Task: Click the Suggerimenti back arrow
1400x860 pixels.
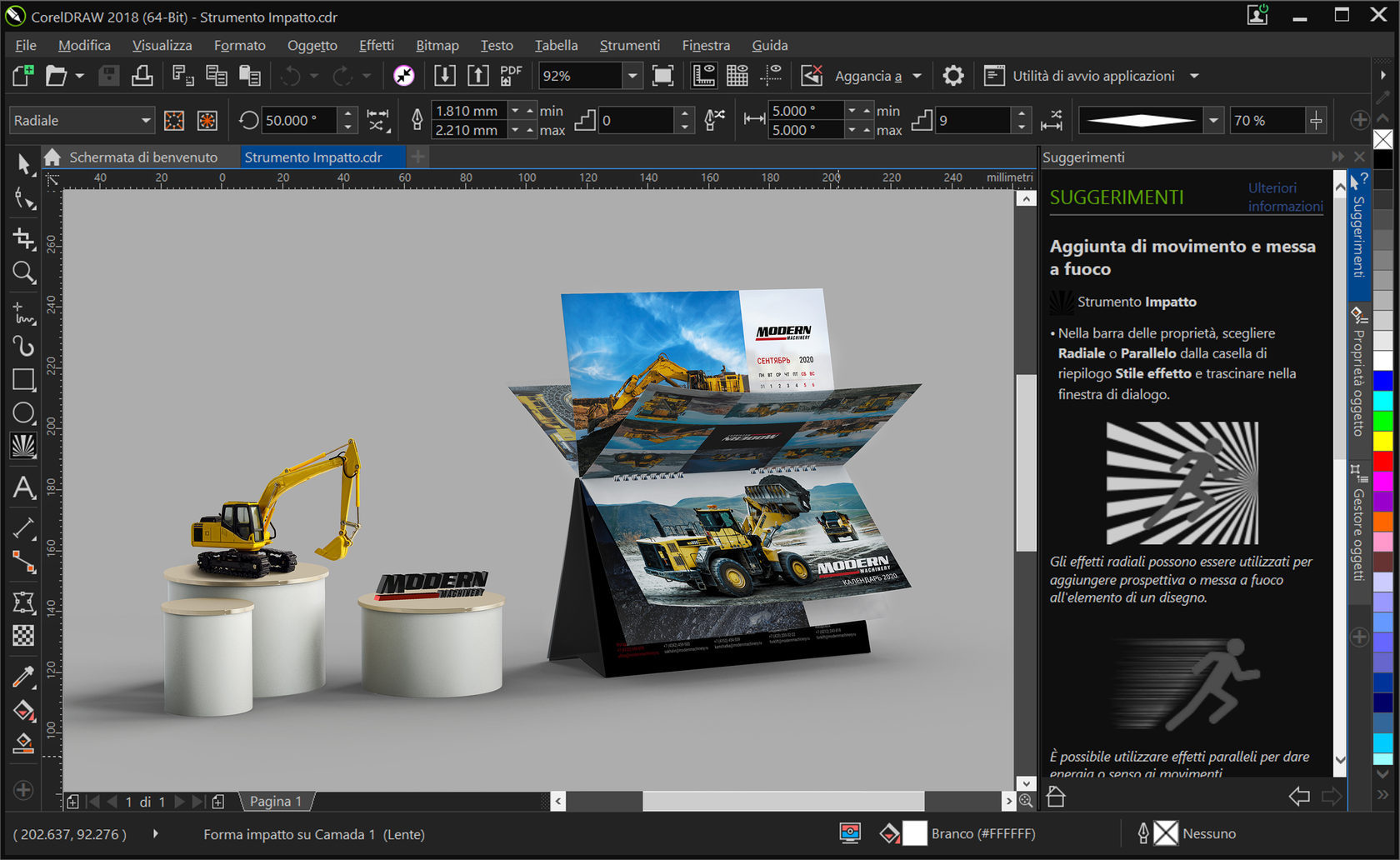Action: coord(1299,797)
